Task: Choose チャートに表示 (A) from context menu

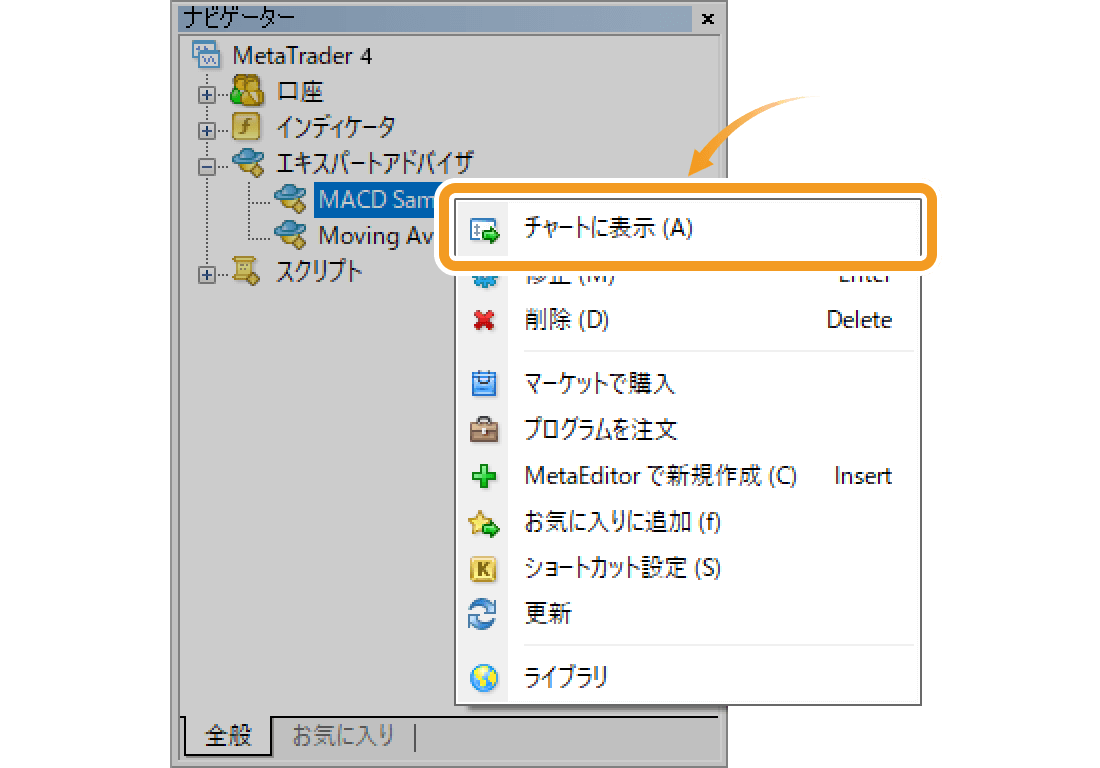Action: click(688, 228)
